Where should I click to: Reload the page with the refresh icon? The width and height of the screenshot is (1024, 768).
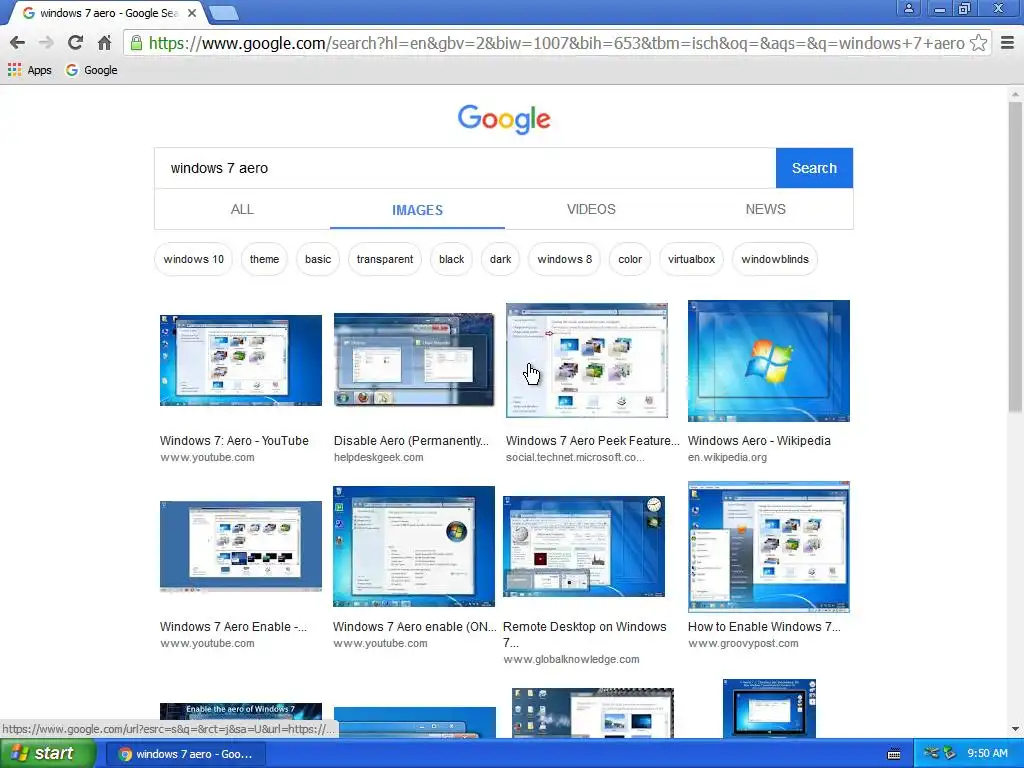(x=75, y=43)
